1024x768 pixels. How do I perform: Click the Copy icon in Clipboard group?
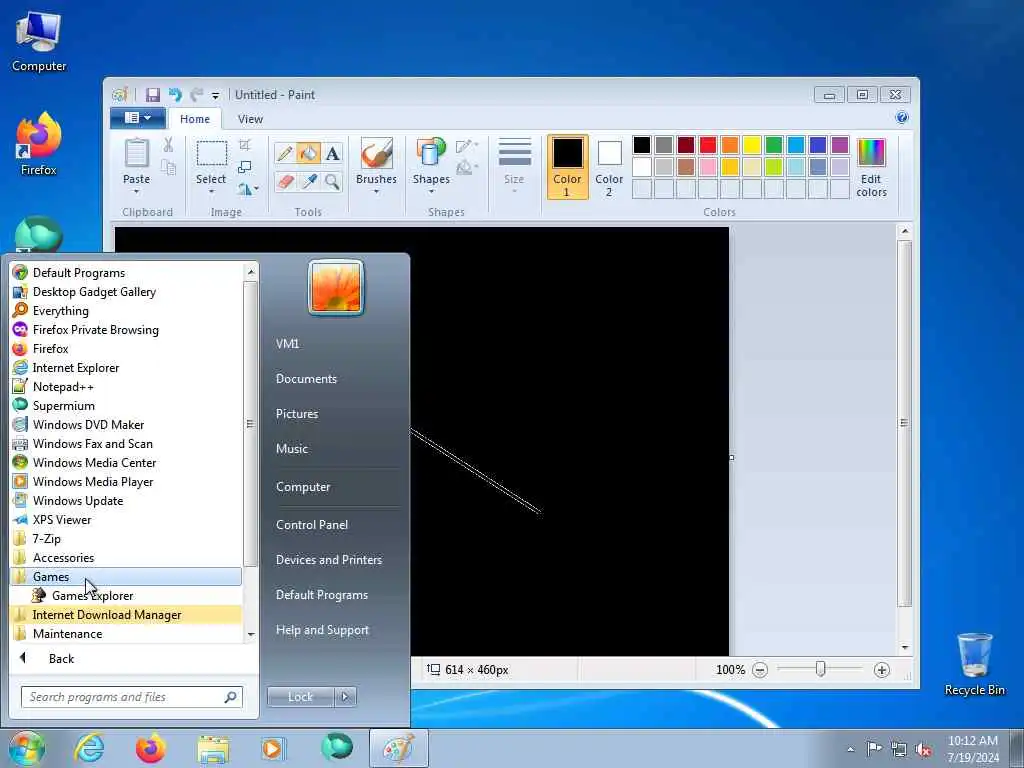click(x=168, y=168)
